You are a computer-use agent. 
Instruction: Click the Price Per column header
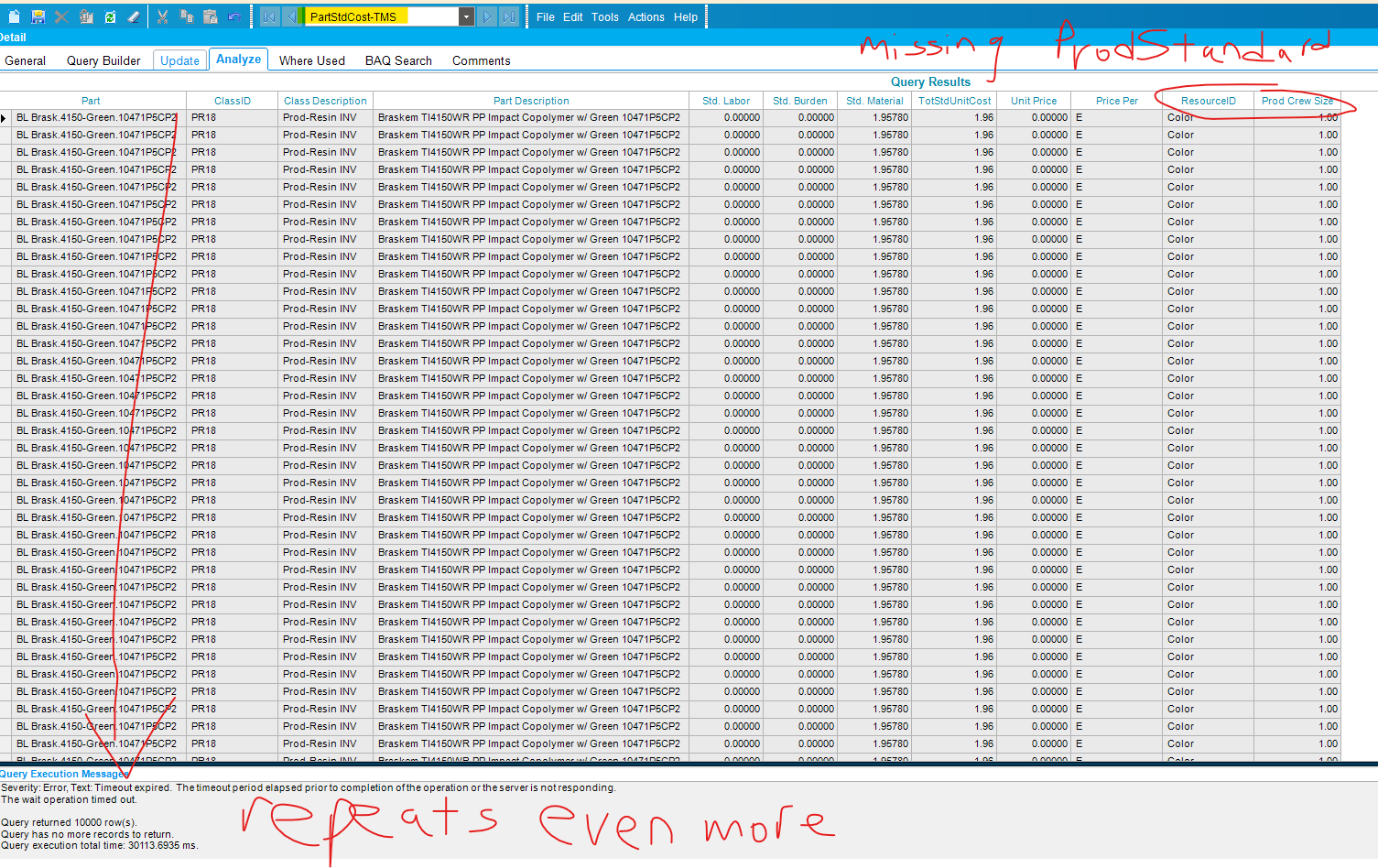[1117, 101]
